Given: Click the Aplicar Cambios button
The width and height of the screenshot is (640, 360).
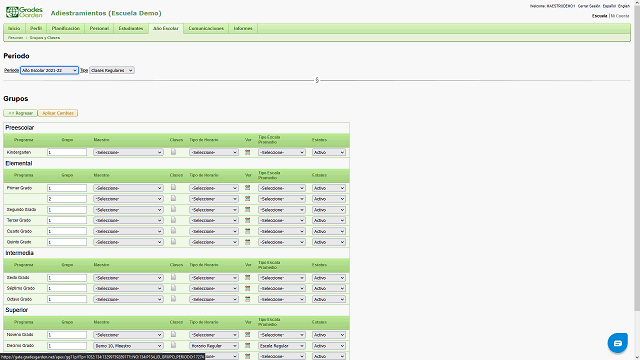Looking at the screenshot, I should click(58, 113).
